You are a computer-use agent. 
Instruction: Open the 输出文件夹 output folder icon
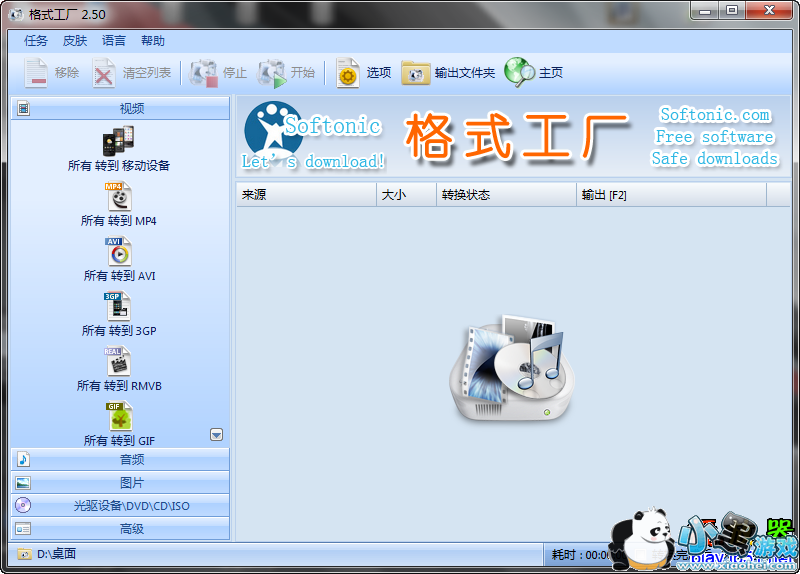416,73
